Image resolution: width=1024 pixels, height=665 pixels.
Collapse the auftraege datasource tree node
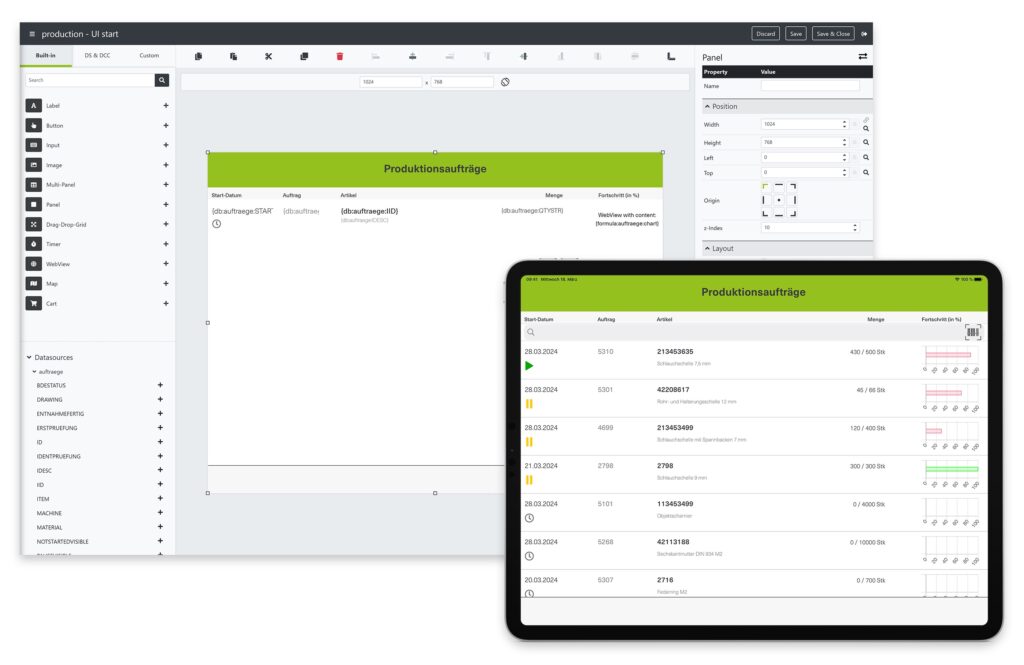[x=48, y=372]
